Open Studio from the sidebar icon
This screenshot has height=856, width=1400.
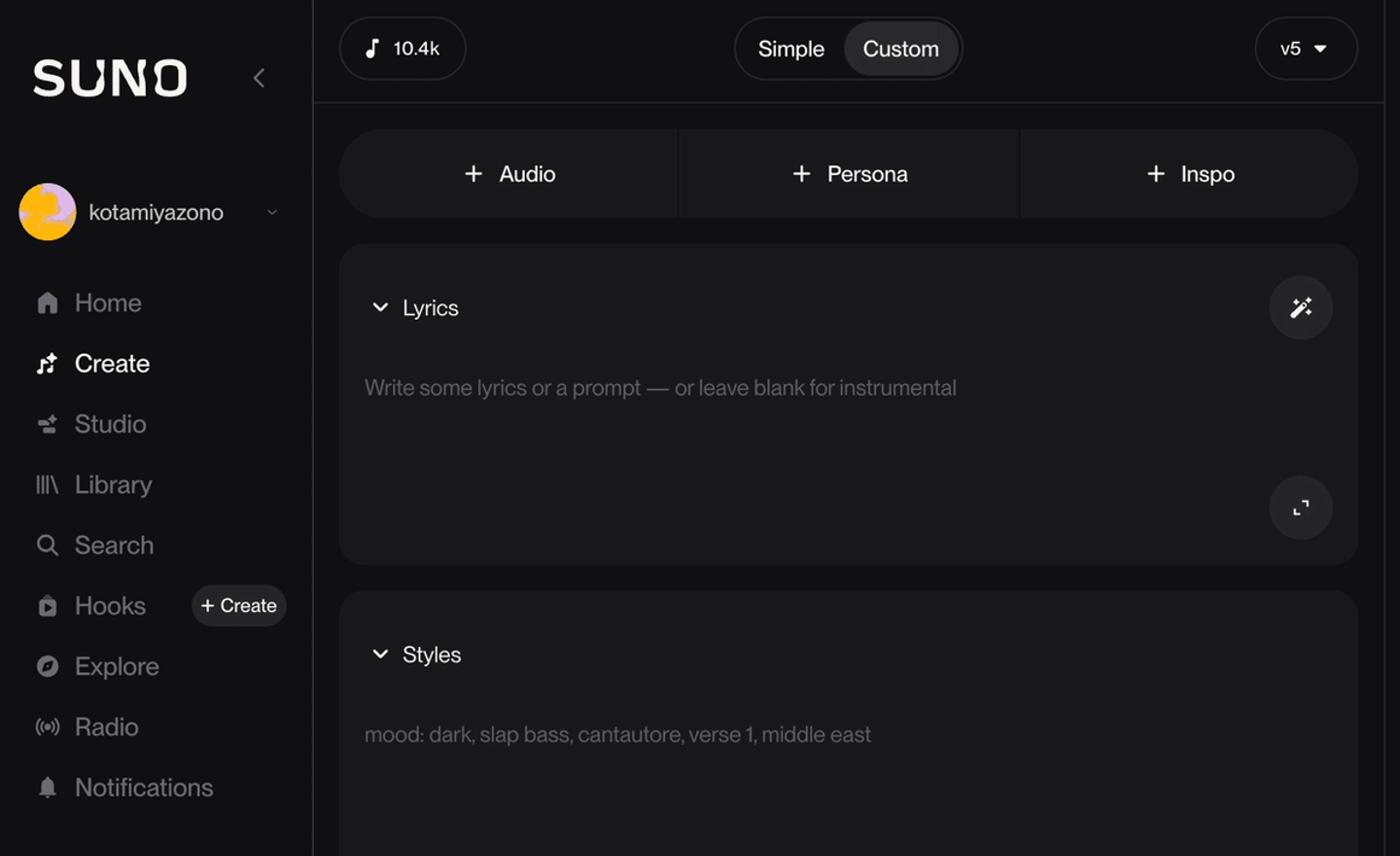click(x=48, y=424)
